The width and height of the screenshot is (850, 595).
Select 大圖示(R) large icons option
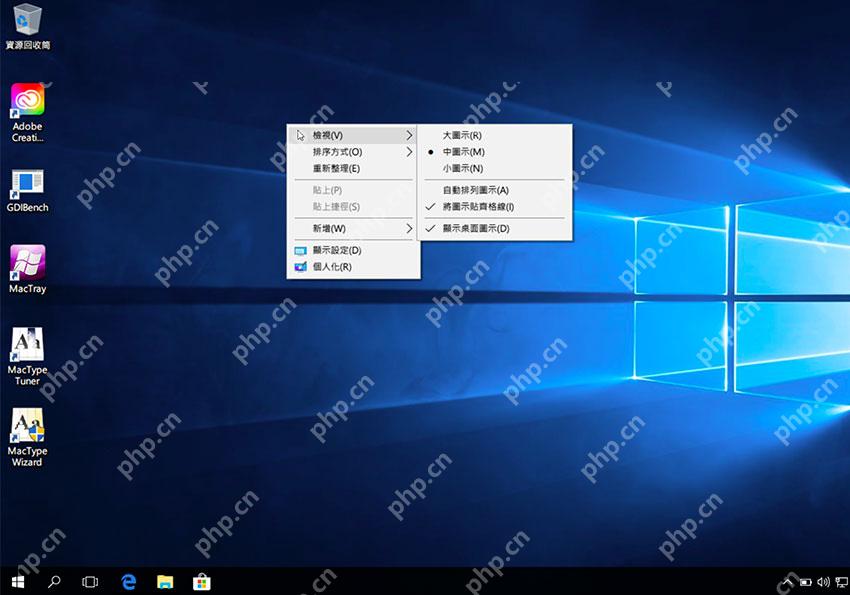pos(494,135)
